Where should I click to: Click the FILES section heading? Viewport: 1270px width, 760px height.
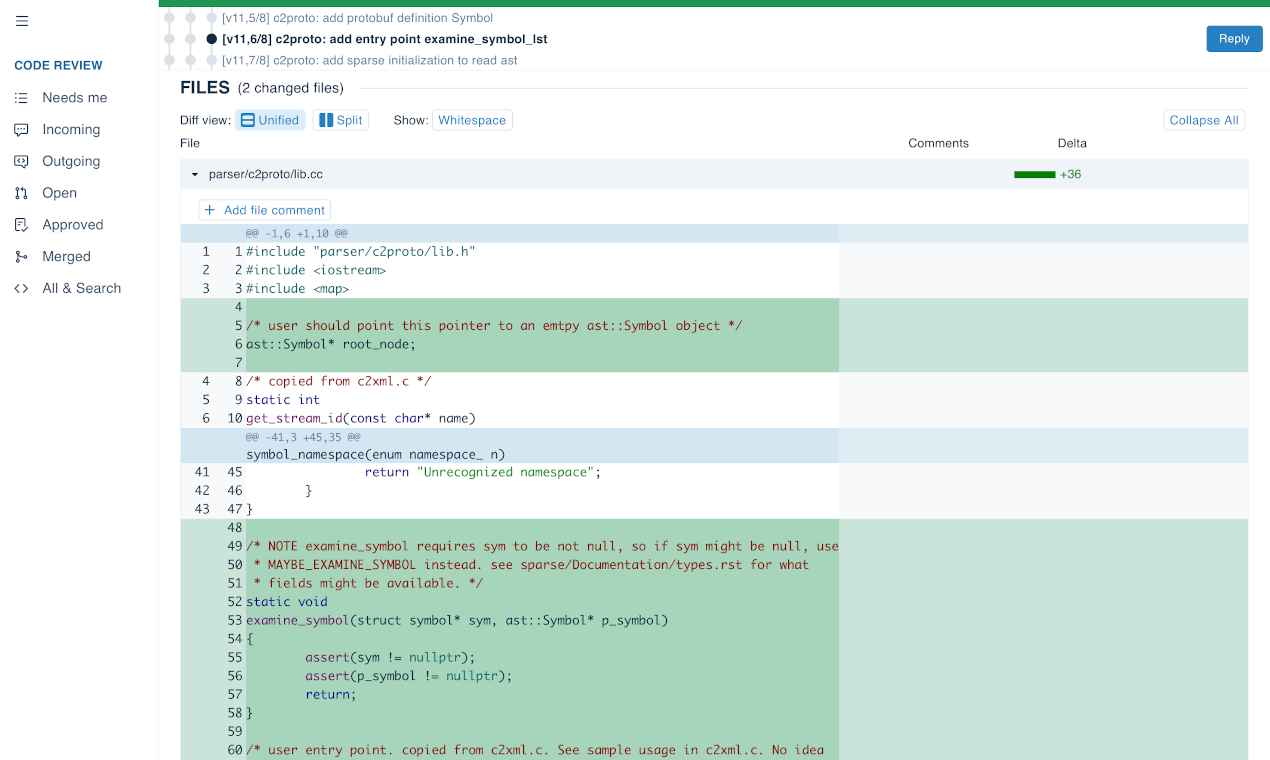[x=205, y=88]
